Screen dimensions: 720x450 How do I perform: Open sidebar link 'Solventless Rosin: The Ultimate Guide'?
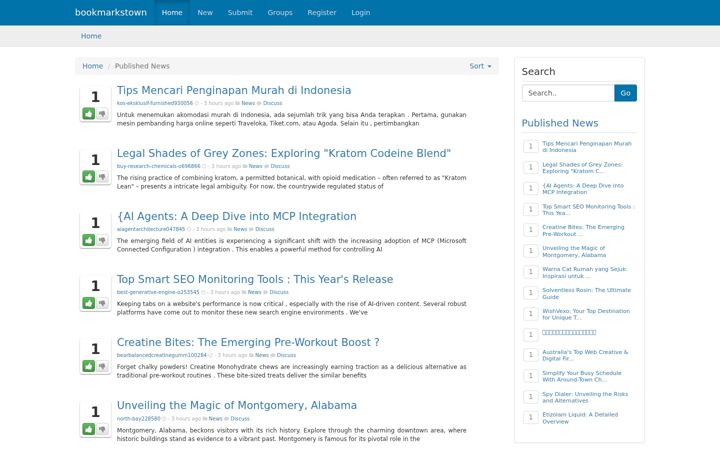(x=586, y=293)
